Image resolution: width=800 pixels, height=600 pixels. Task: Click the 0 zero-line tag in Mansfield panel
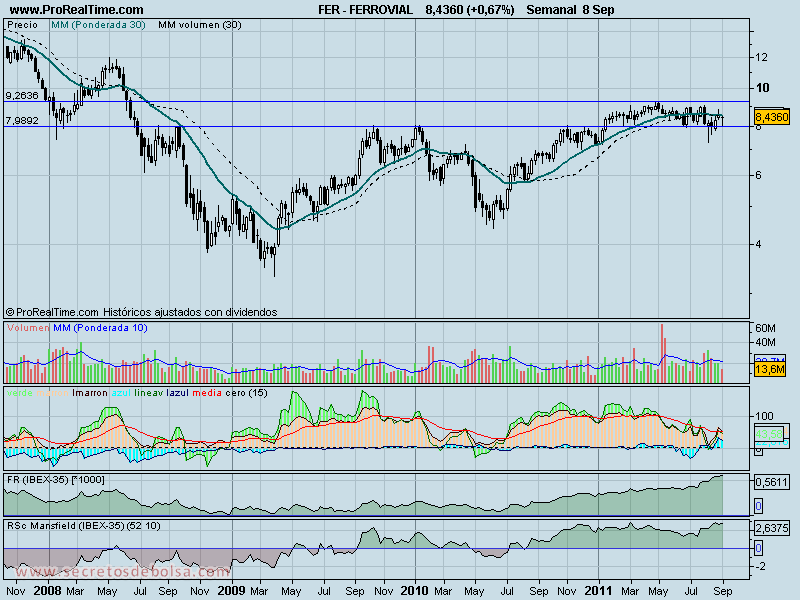point(758,548)
